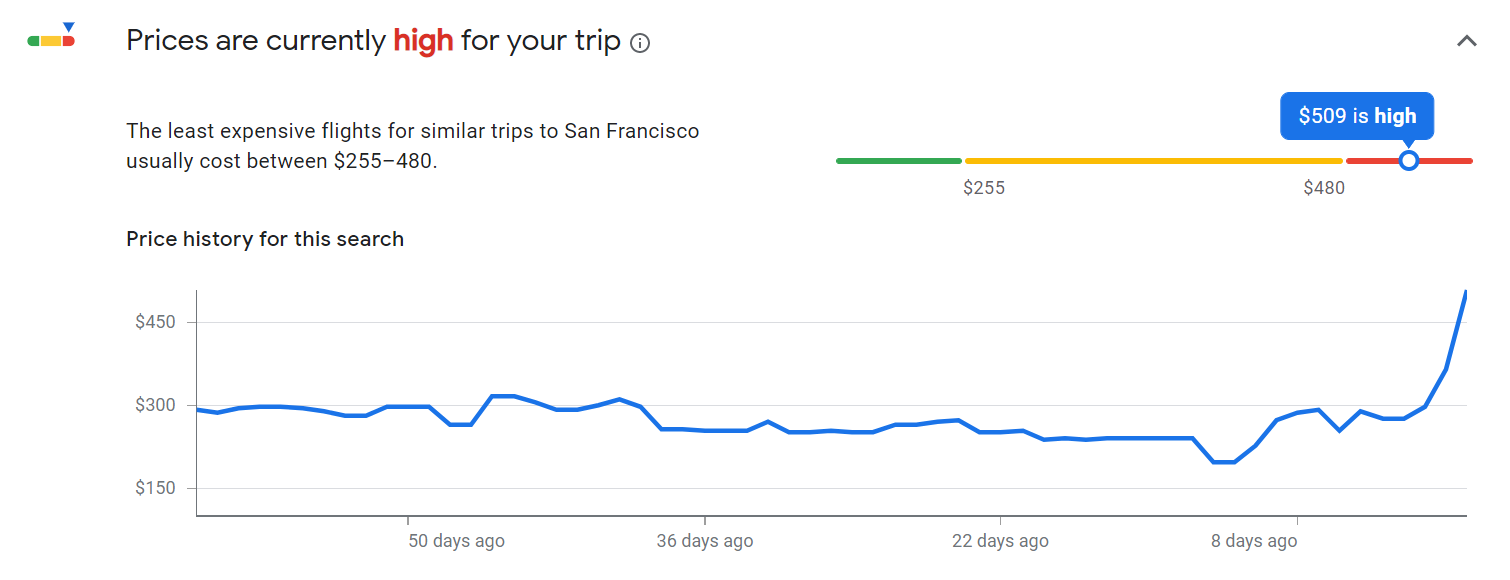
Task: Click the "36 days ago" axis marker
Action: [704, 541]
